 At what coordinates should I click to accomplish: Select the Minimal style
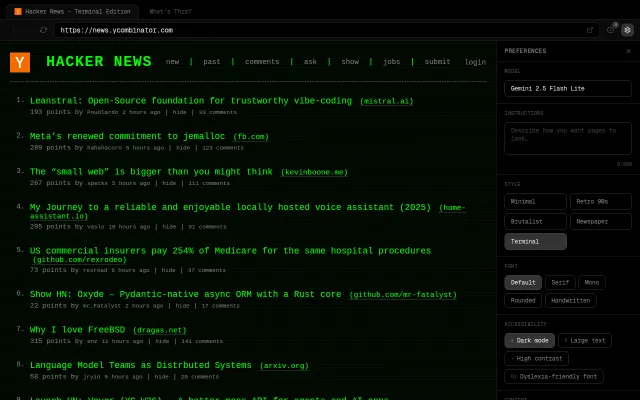535,202
